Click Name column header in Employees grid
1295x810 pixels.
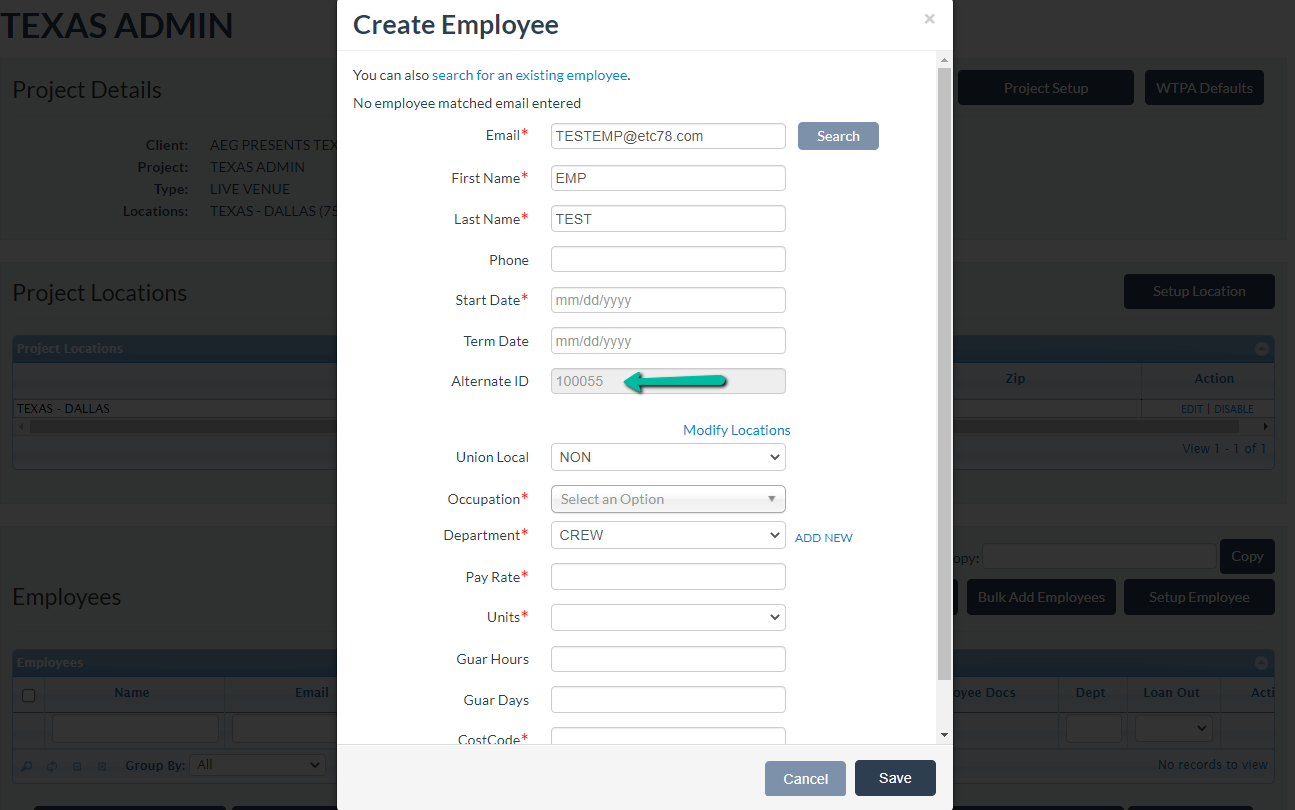point(132,693)
